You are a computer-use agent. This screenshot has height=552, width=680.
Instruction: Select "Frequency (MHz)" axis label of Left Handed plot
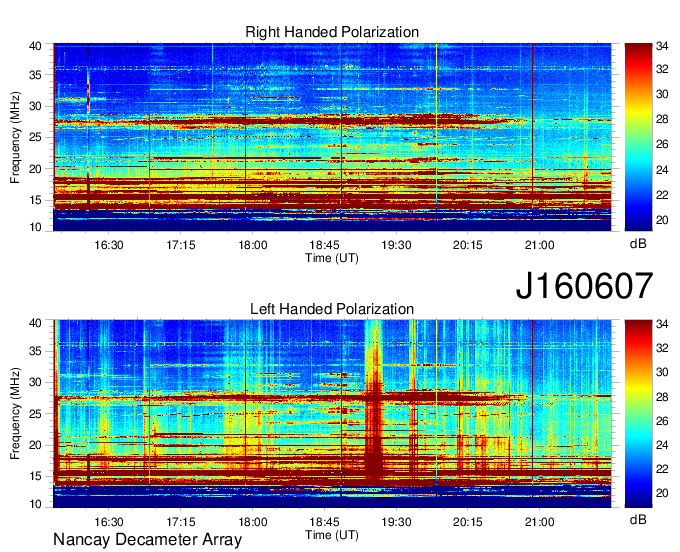click(x=15, y=414)
